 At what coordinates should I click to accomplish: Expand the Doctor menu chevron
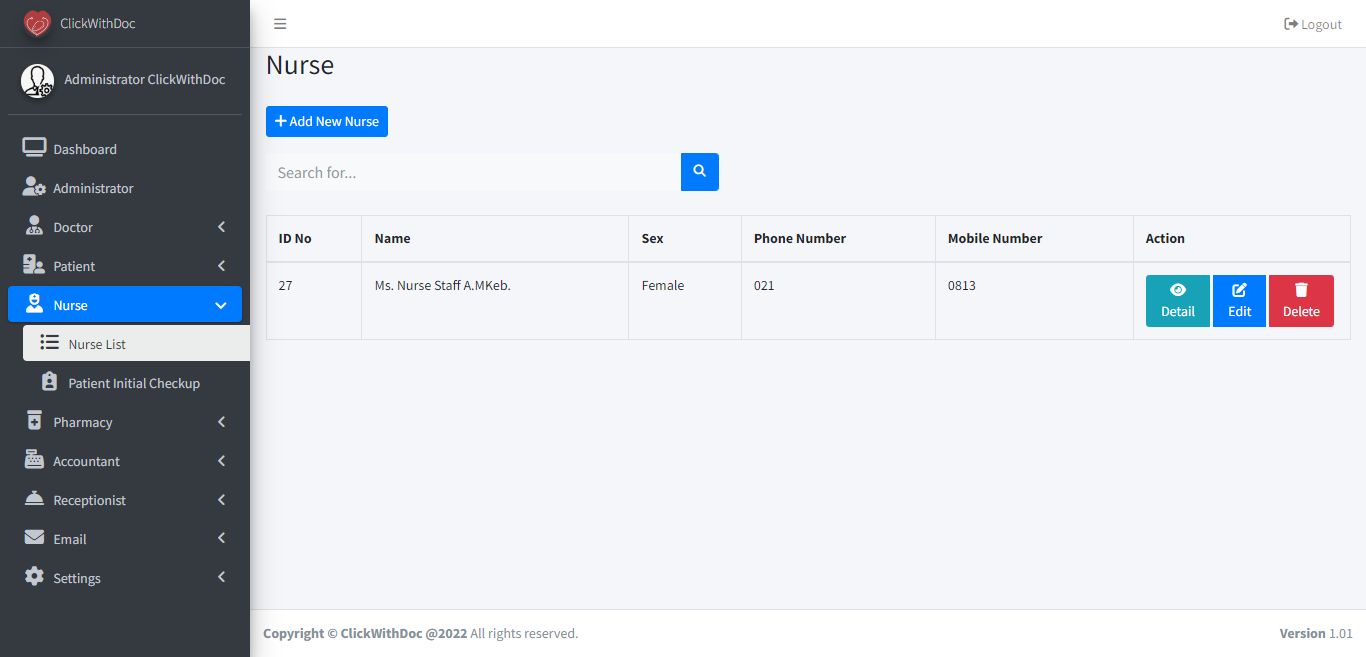pyautogui.click(x=221, y=227)
